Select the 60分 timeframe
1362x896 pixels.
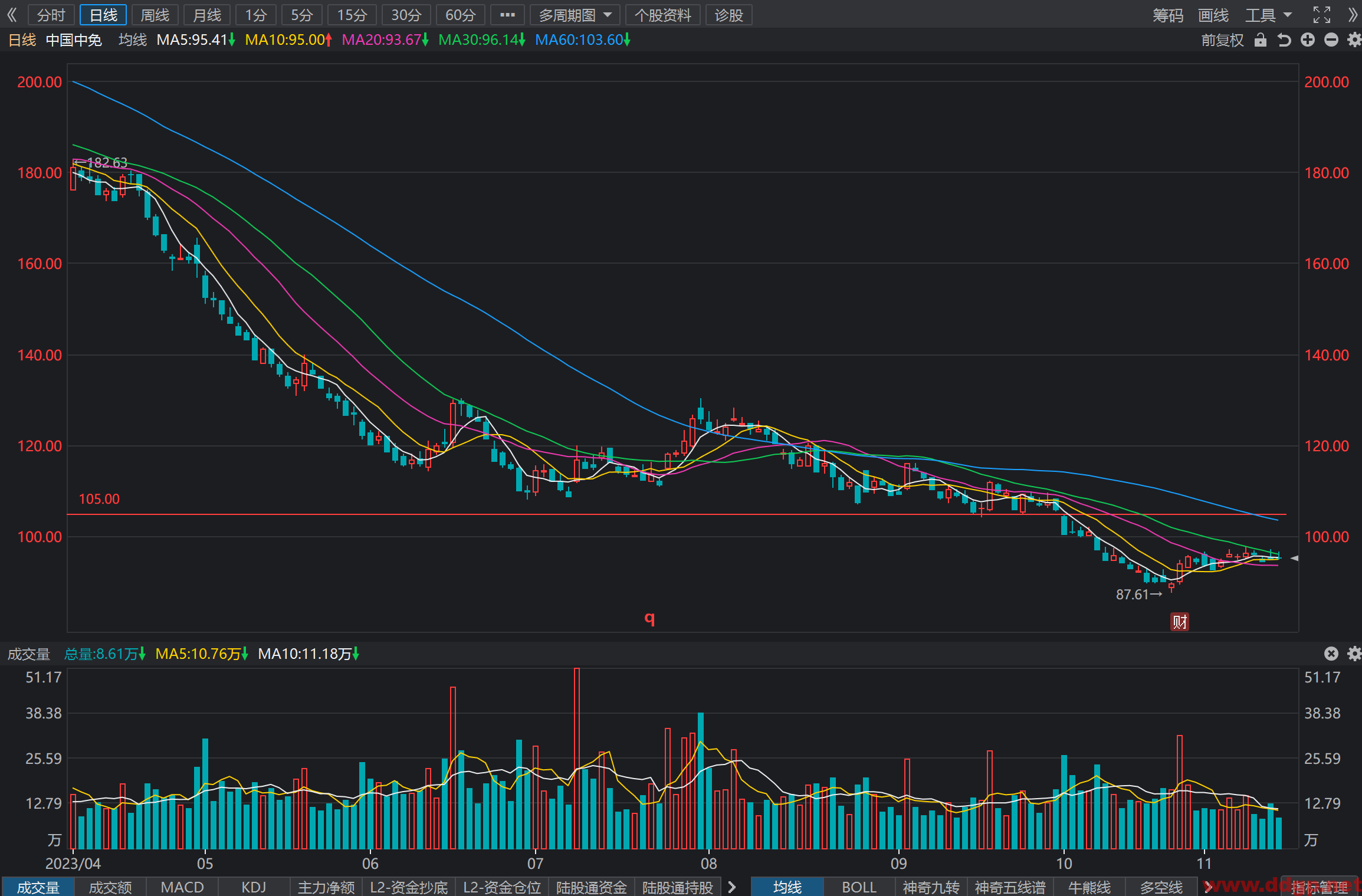460,15
